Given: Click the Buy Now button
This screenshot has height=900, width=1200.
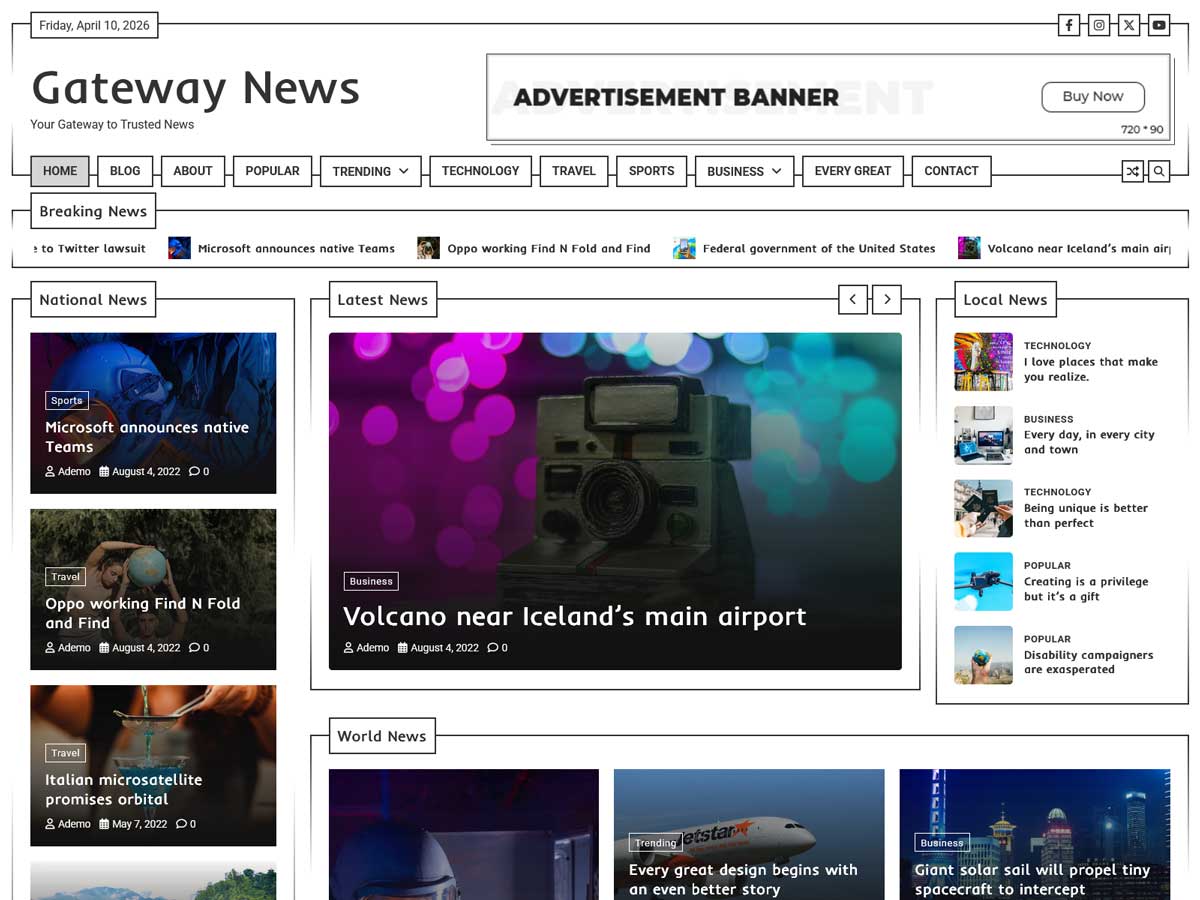Looking at the screenshot, I should 1092,97.
